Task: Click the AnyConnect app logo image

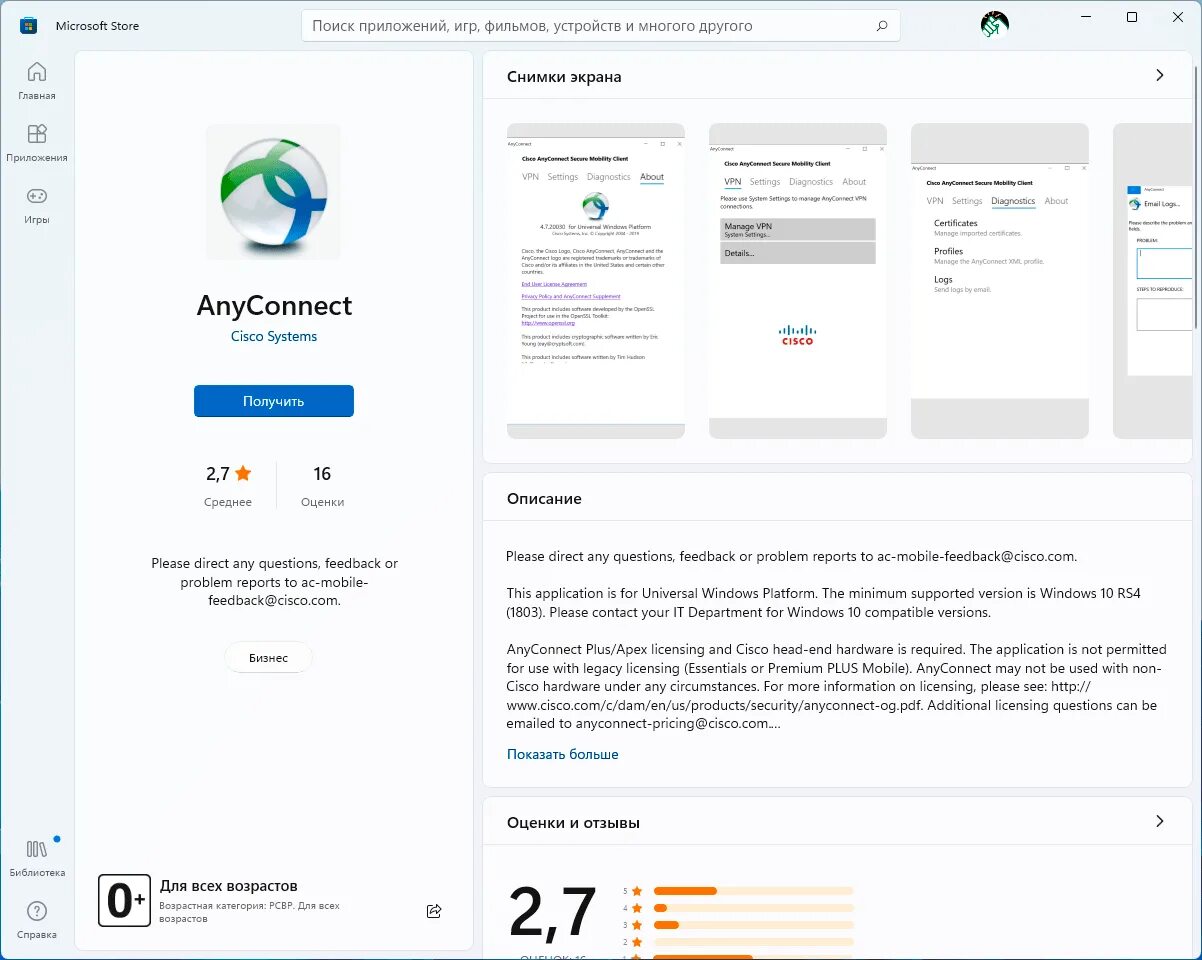Action: coord(273,192)
